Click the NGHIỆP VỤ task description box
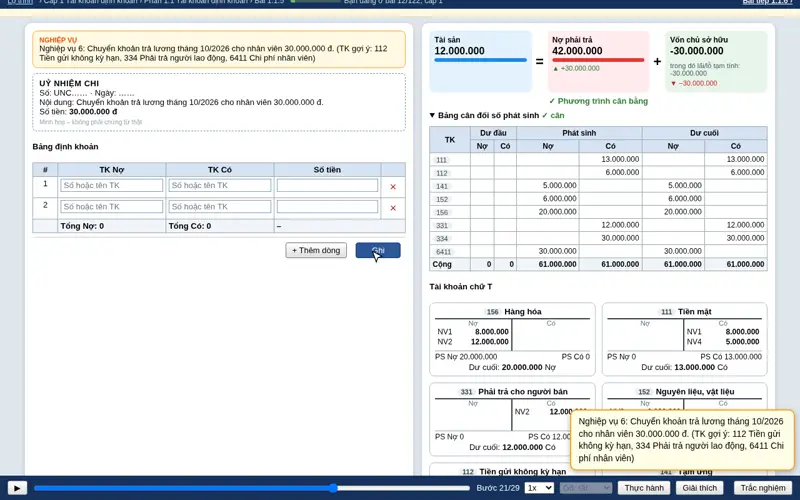Image resolution: width=800 pixels, height=500 pixels. 219,49
